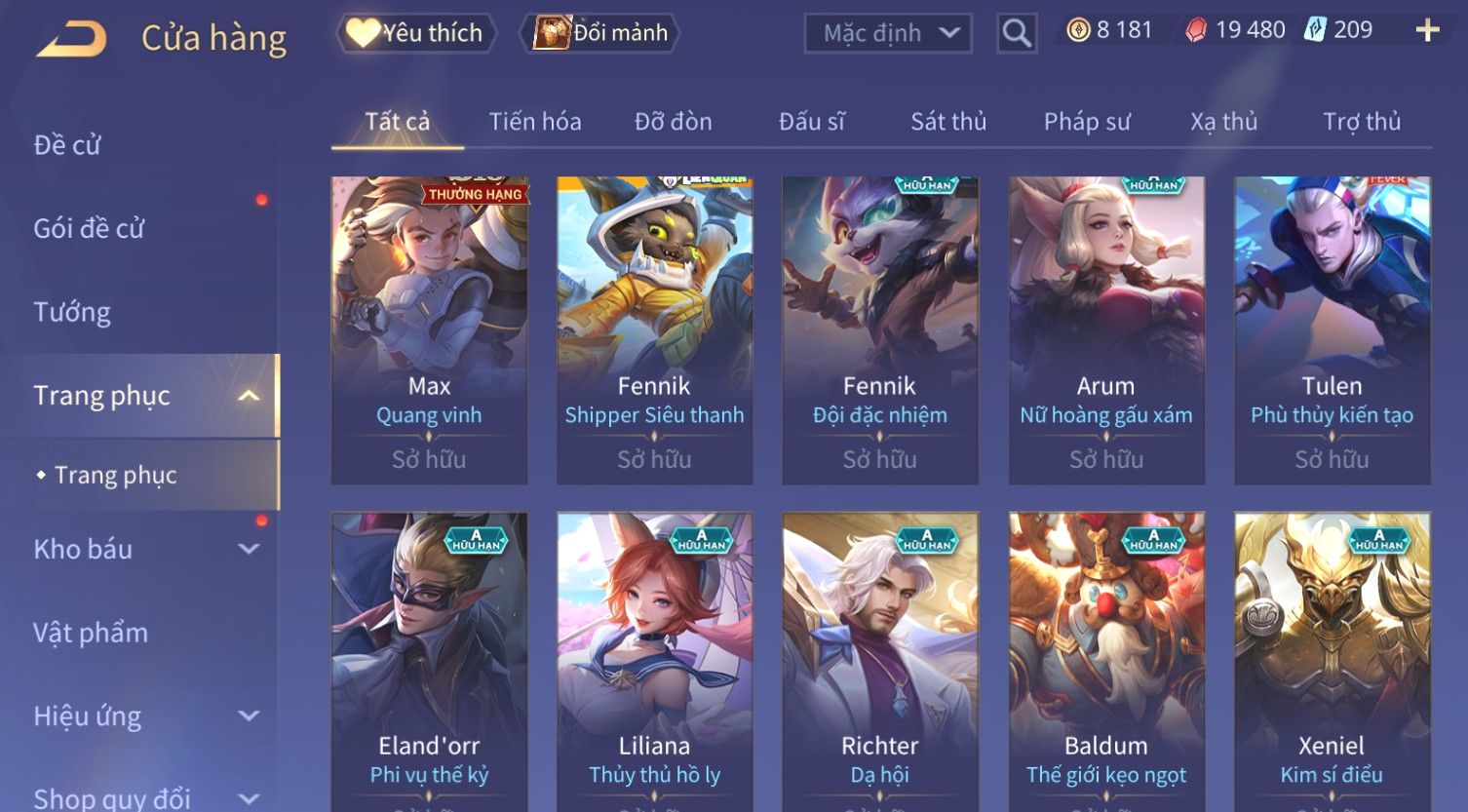This screenshot has height=812, width=1468.
Task: Expand the Hiệu ứng sidebar section
Action: click(x=250, y=715)
